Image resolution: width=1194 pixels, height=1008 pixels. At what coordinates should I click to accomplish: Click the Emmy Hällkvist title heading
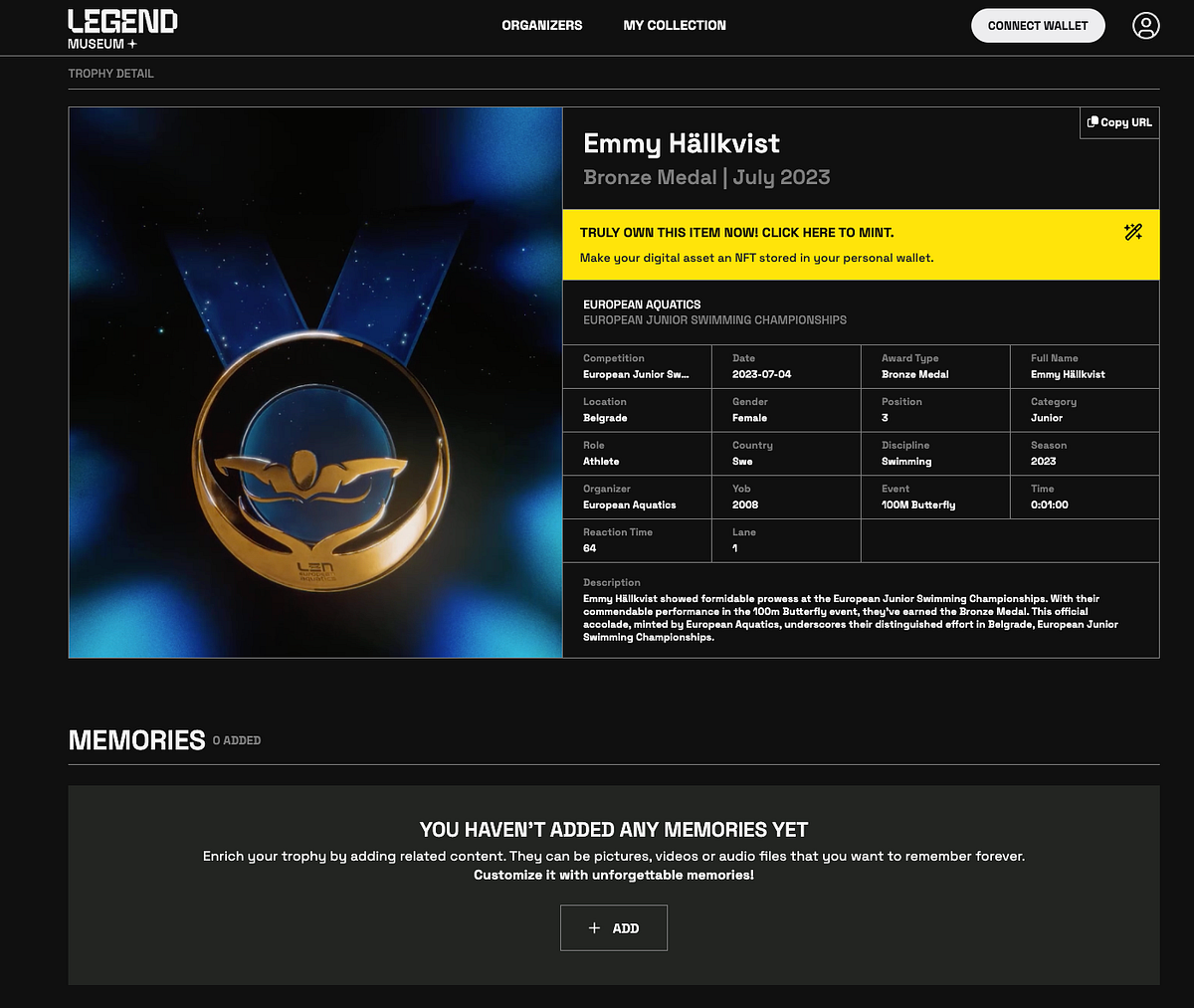click(x=683, y=143)
